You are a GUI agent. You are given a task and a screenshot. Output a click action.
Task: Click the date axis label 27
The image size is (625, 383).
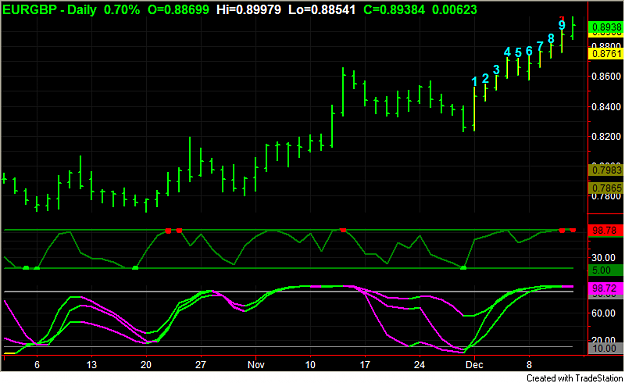point(200,365)
